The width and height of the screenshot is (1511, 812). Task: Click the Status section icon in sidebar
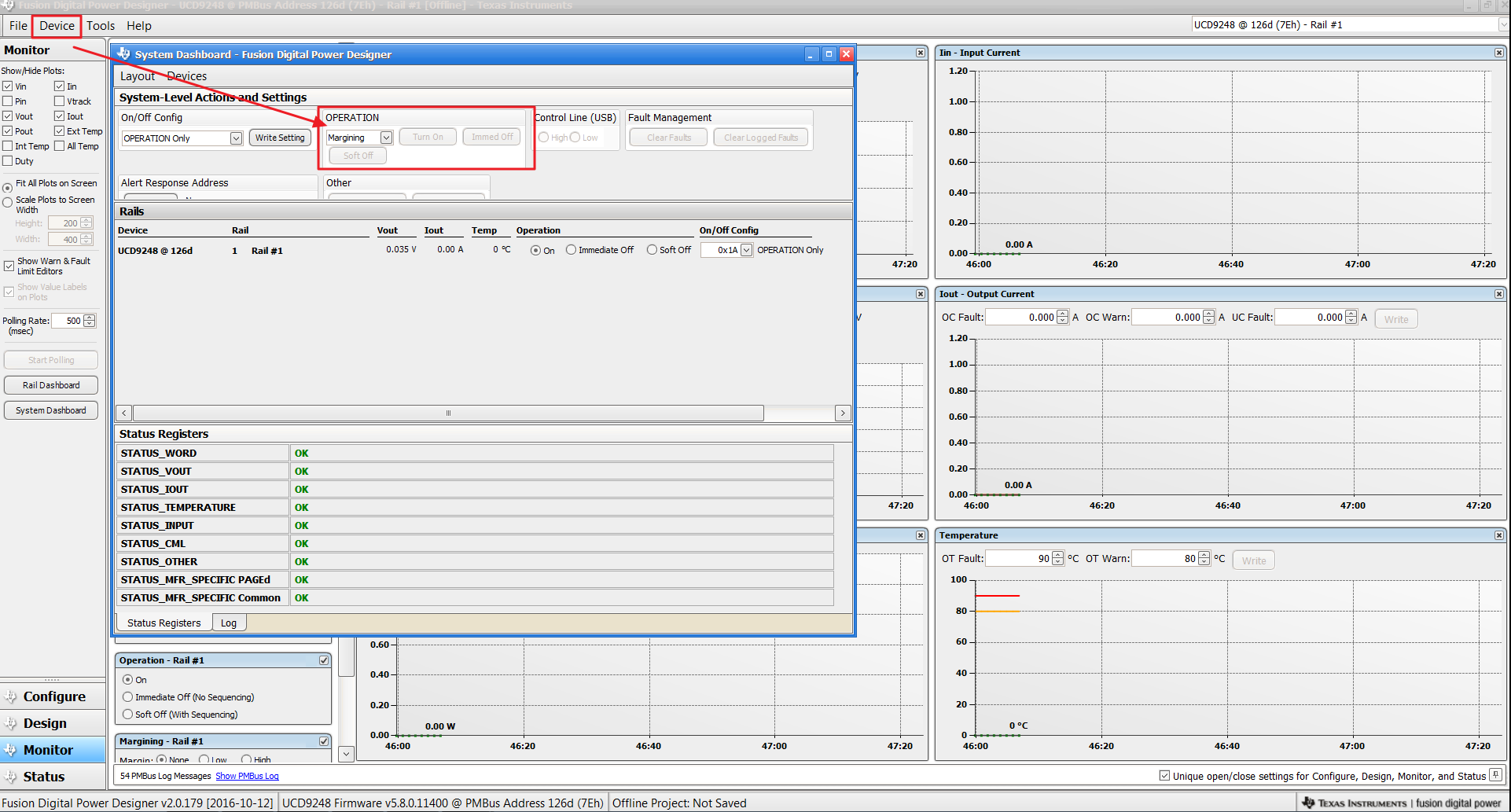coord(10,777)
